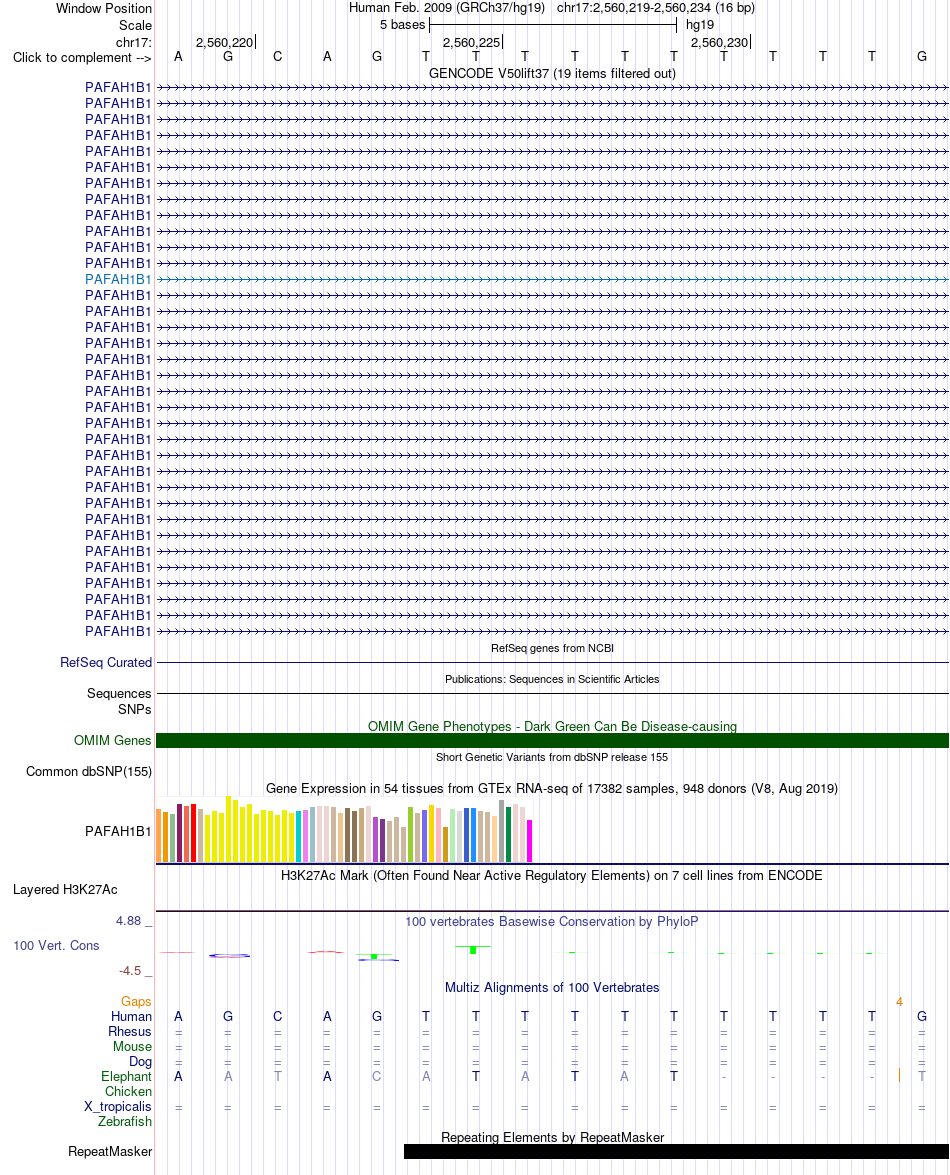
Task: Click the 4.88 upper conservation value
Action: [128, 920]
